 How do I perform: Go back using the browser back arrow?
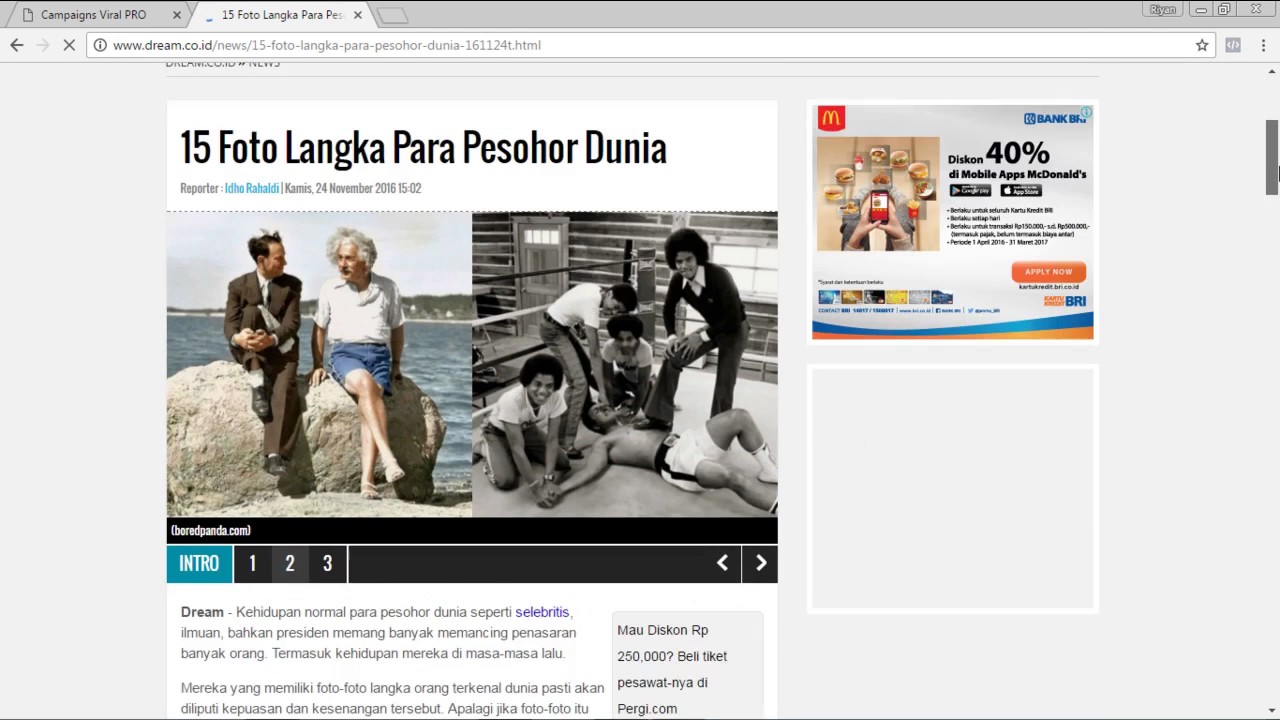click(17, 45)
